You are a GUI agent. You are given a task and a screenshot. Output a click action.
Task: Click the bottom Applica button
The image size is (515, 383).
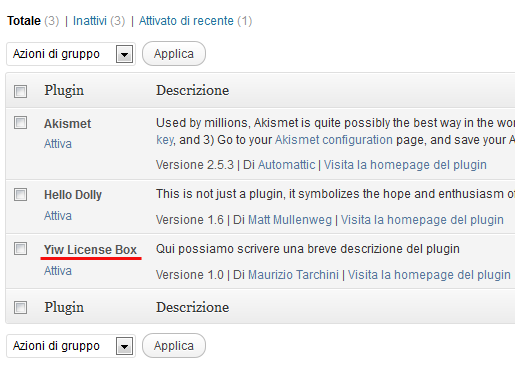[x=174, y=346]
